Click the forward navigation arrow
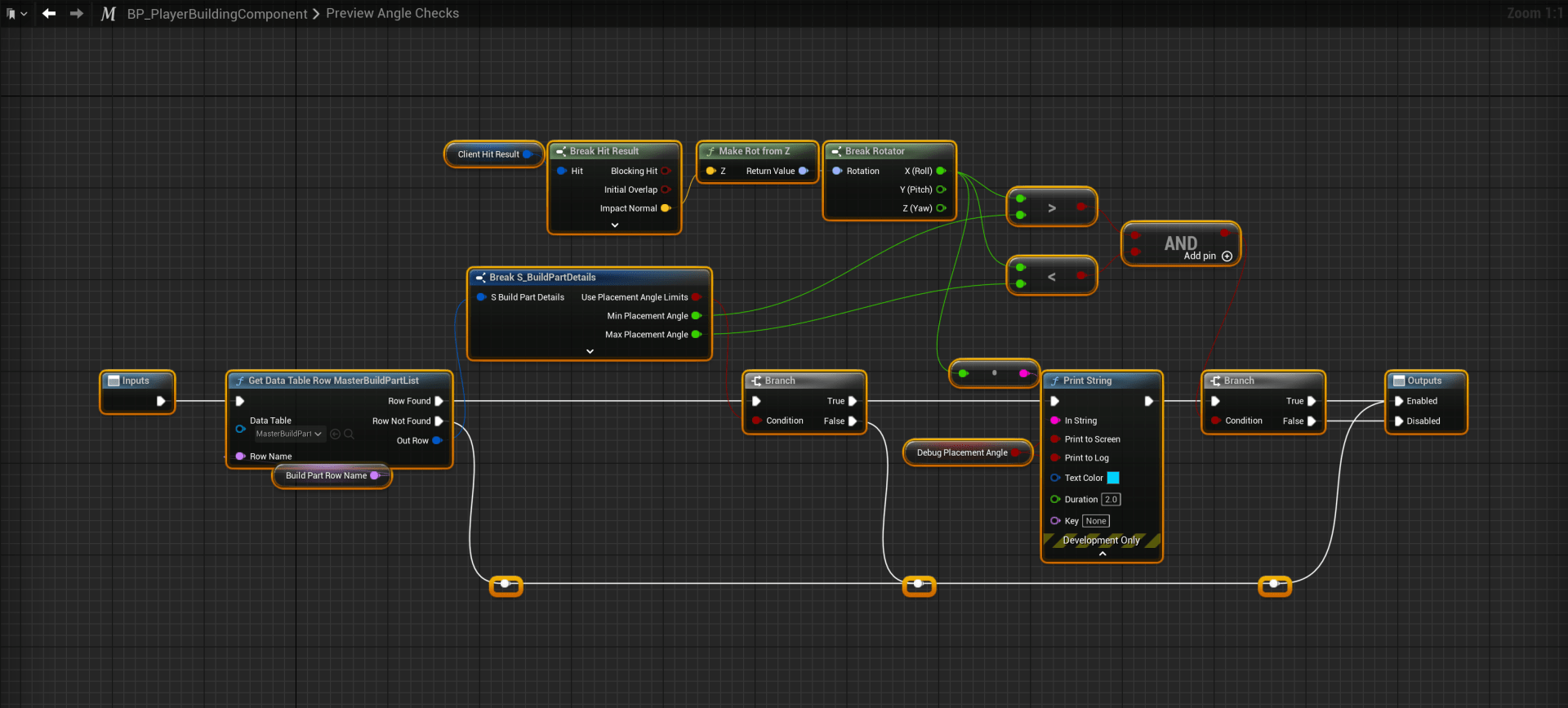This screenshot has height=708, width=1568. pos(76,13)
